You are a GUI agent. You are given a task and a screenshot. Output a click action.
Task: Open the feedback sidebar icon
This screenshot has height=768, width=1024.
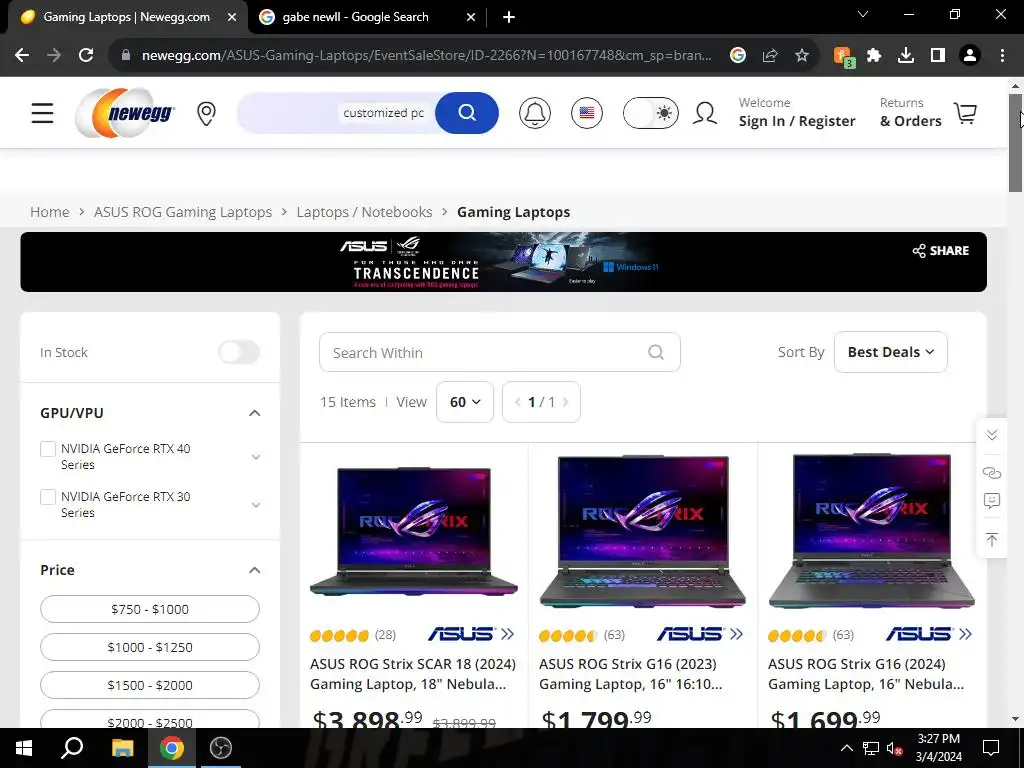991,501
